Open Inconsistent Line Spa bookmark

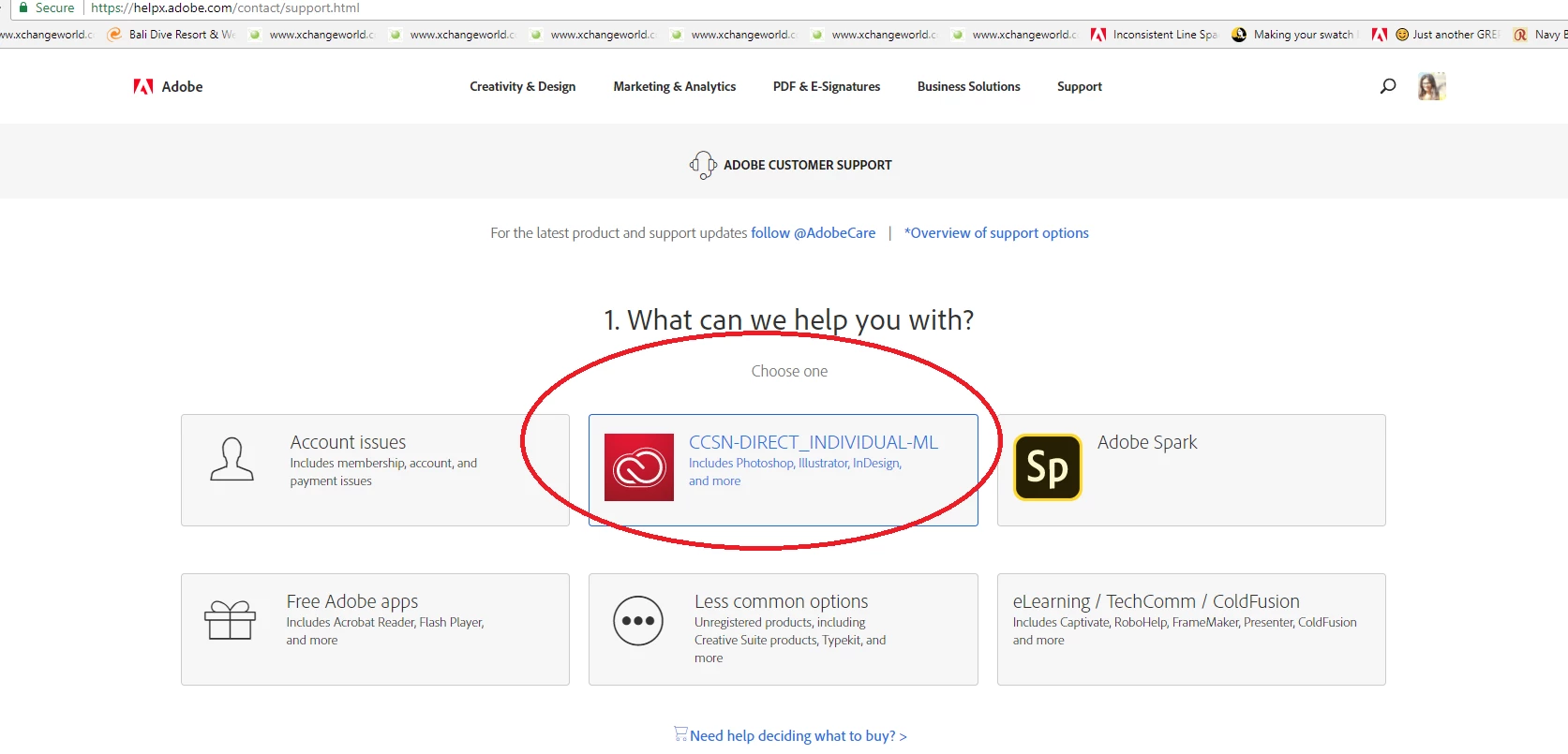coord(1154,35)
